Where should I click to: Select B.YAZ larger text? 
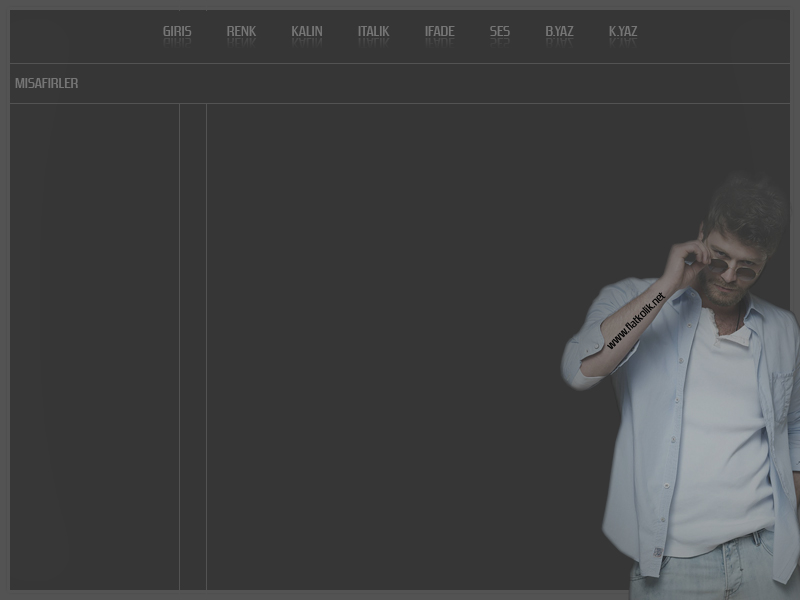click(559, 31)
